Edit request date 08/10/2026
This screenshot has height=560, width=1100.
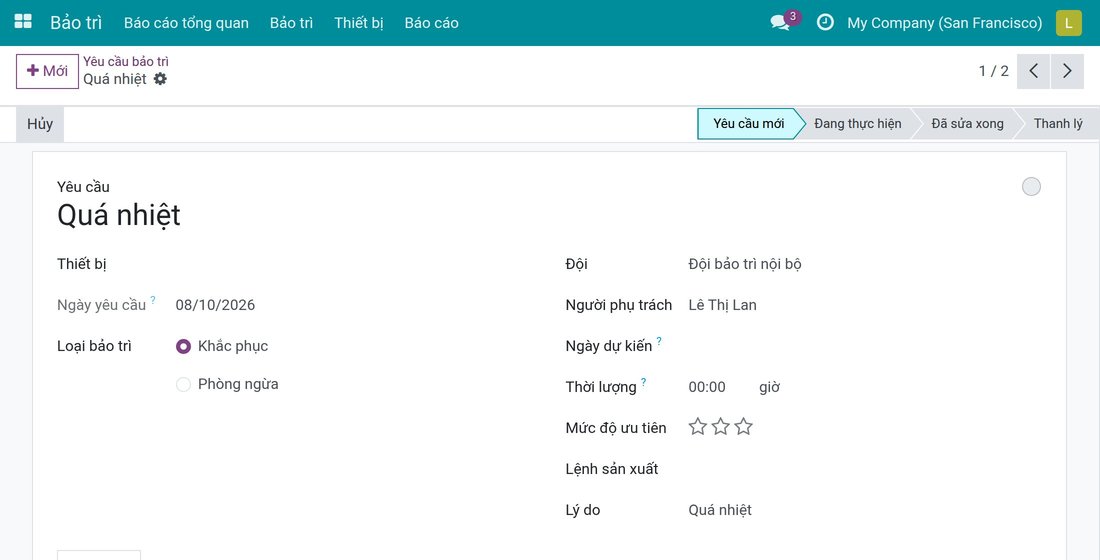pyautogui.click(x=215, y=305)
